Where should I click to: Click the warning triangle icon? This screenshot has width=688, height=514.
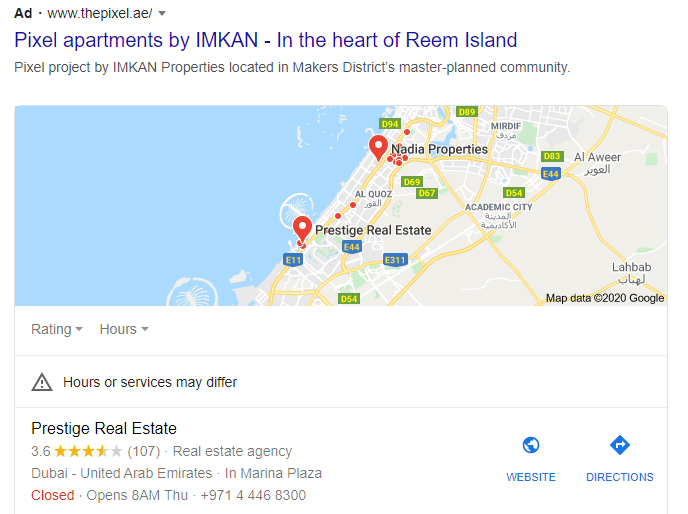click(x=42, y=382)
